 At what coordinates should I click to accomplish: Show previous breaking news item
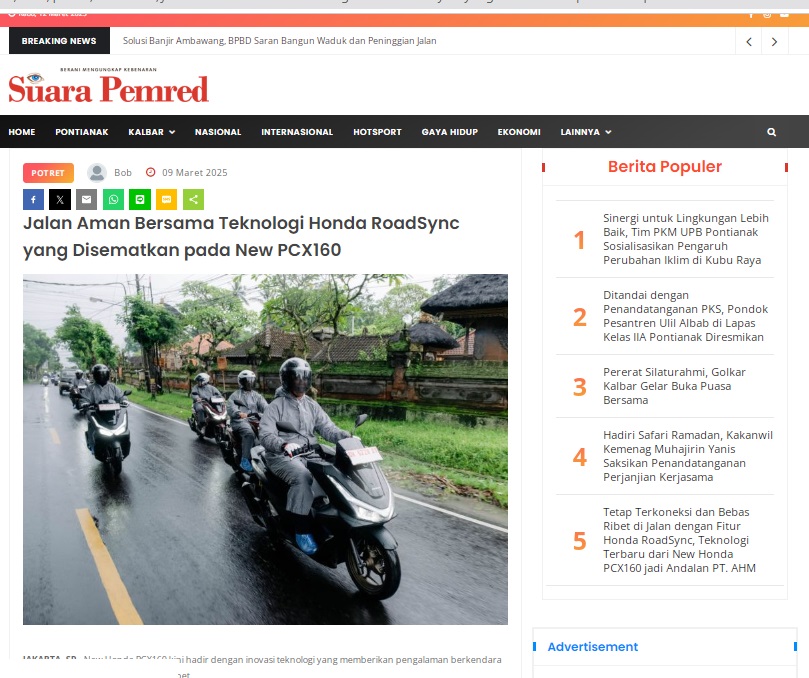749,42
